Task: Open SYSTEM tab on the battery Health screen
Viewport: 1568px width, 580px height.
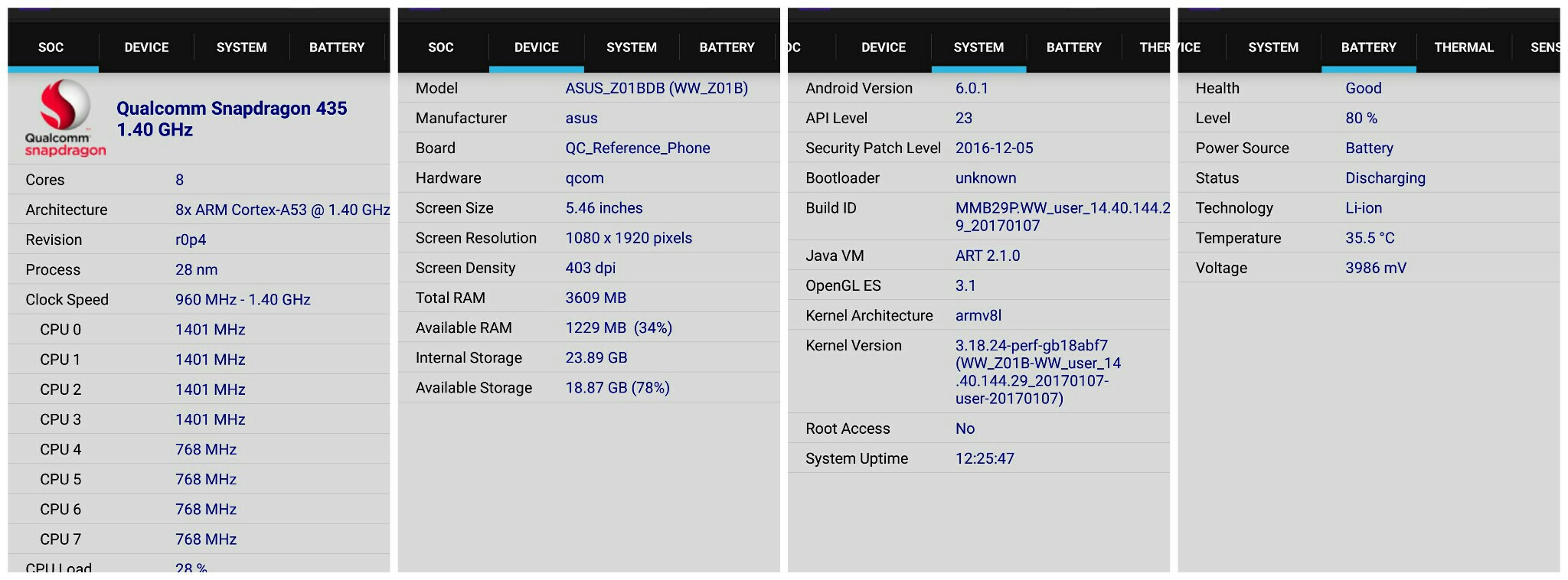Action: tap(1273, 47)
